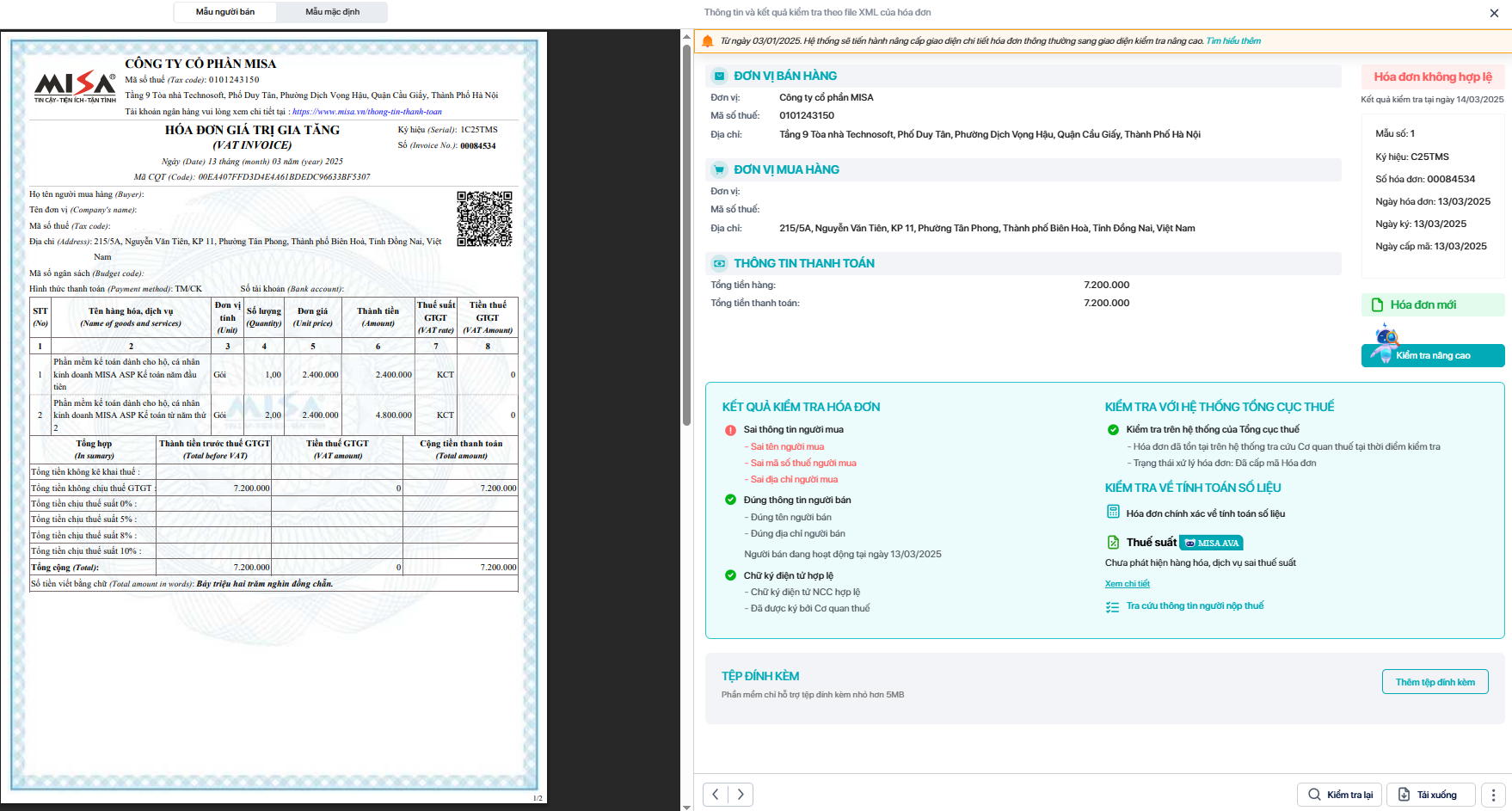Open Tra cứu thông tin người nộp thuế link
The image size is (1512, 811).
1195,606
